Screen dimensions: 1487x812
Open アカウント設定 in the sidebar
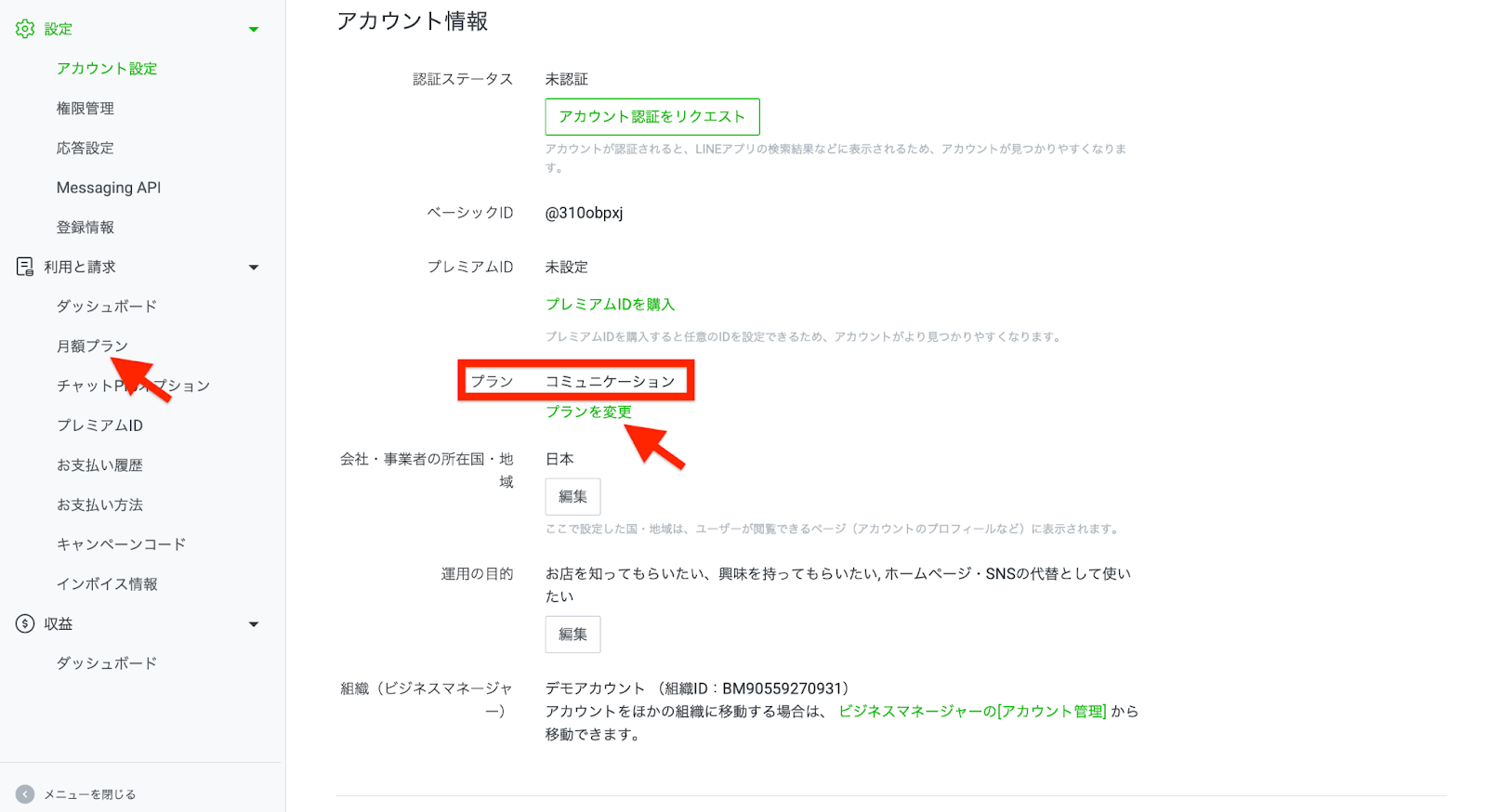pos(107,69)
